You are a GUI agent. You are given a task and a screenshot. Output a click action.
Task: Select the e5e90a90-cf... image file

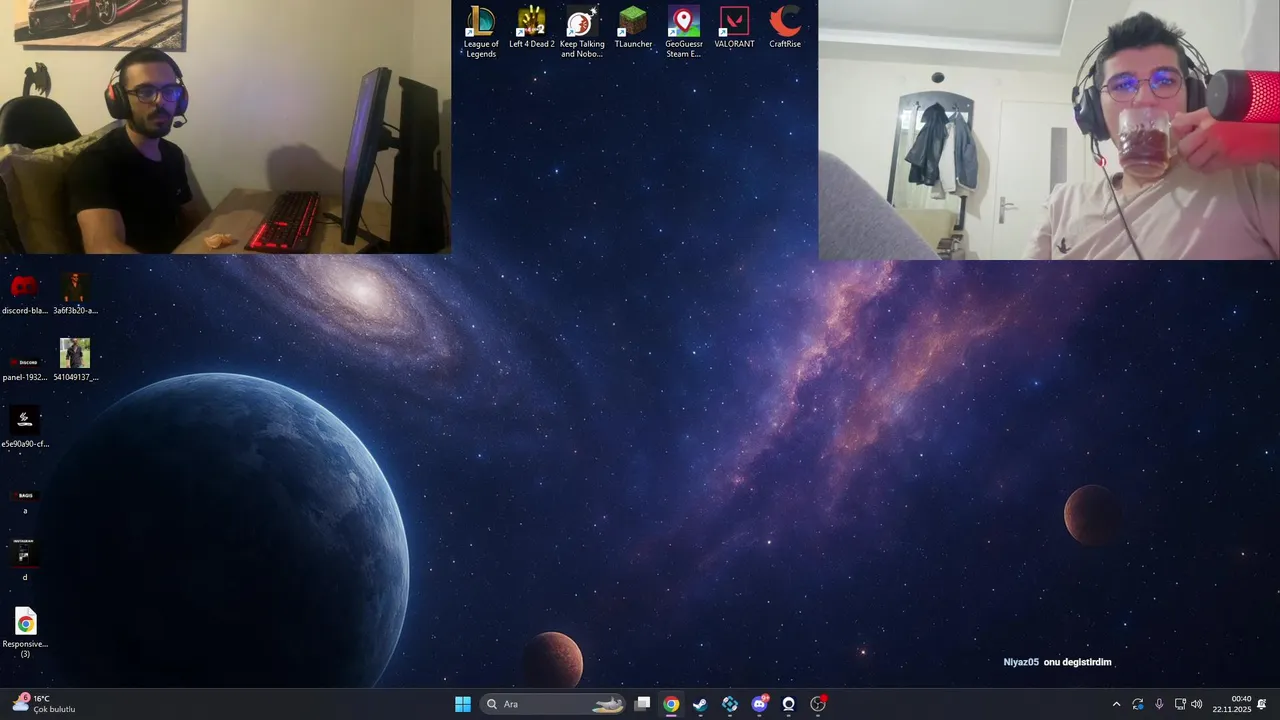[25, 428]
